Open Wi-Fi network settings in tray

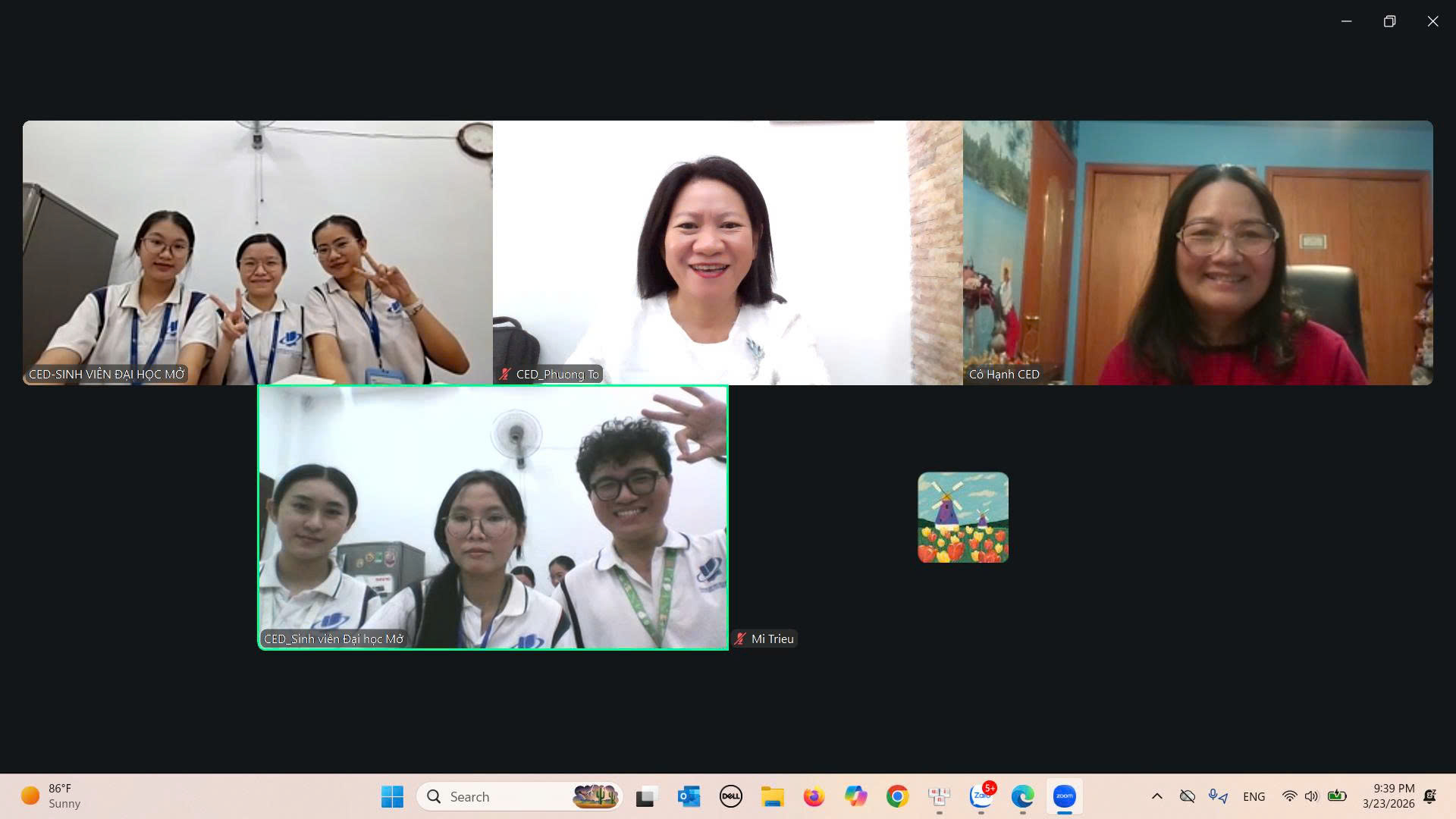[1289, 796]
